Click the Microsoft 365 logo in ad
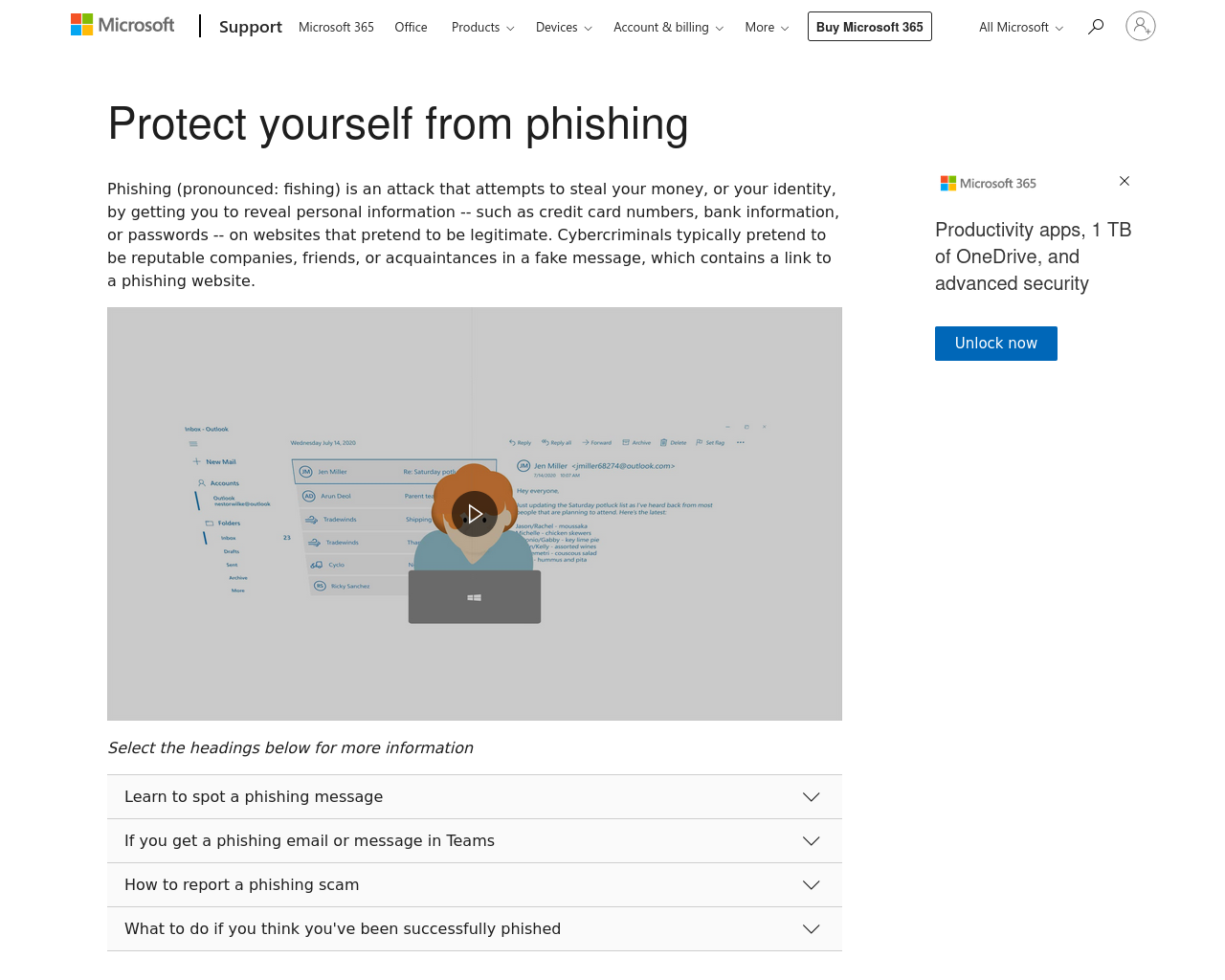This screenshot has width=1225, height=980. [x=989, y=183]
